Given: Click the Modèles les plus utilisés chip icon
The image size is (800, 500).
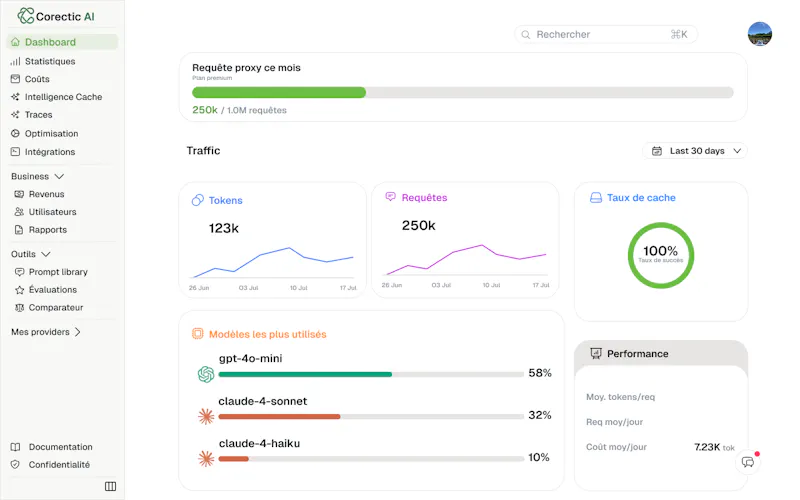Looking at the screenshot, I should point(197,334).
